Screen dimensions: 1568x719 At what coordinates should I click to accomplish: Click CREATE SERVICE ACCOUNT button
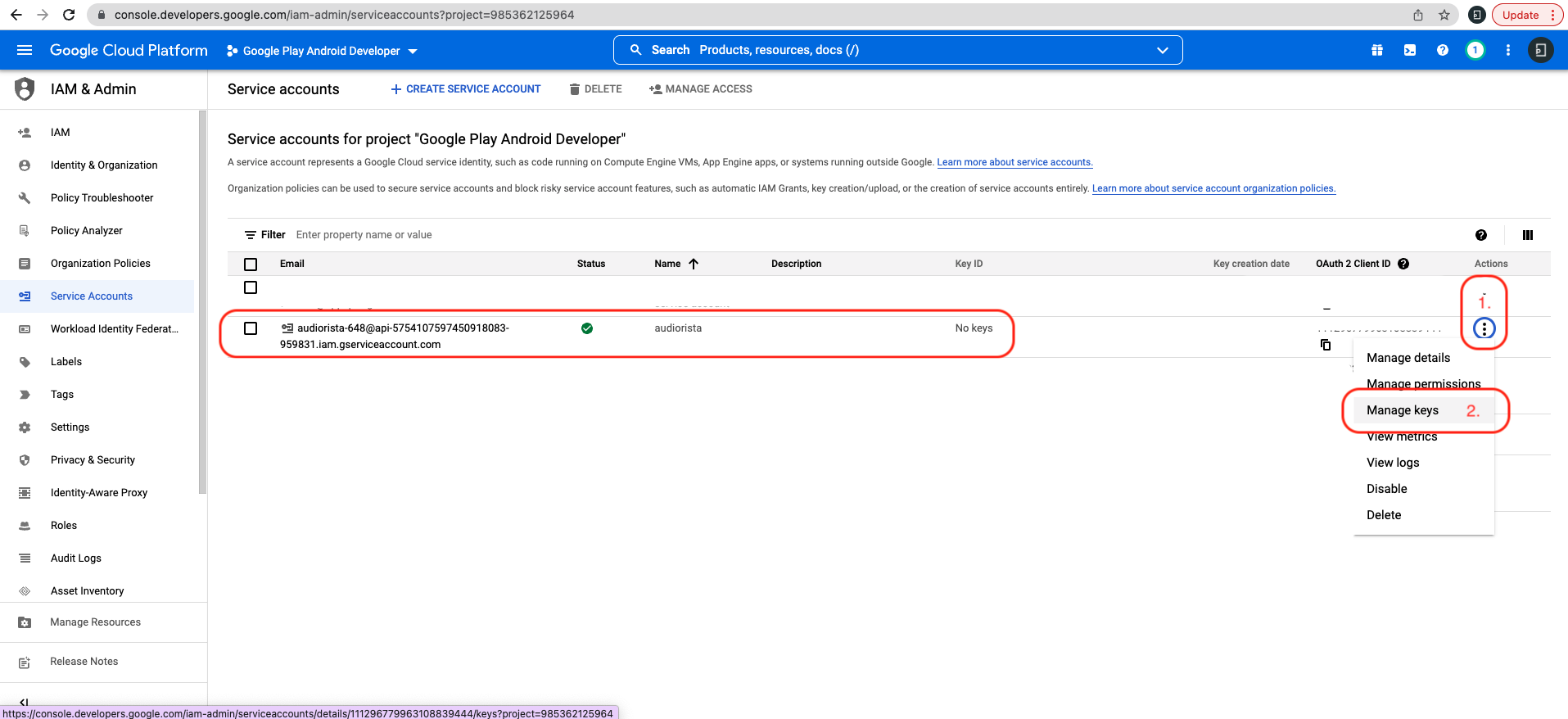click(465, 88)
